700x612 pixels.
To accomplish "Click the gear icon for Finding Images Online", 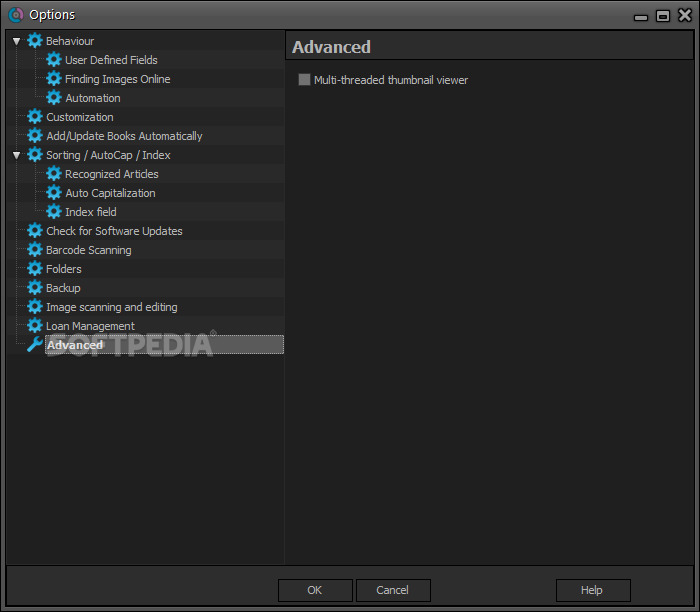I will 54,79.
